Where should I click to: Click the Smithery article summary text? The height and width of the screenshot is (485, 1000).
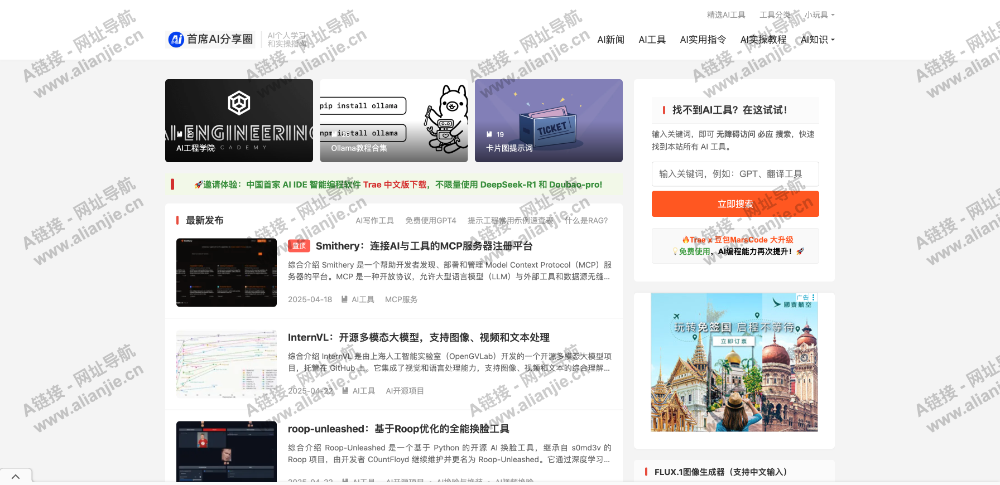coord(450,271)
